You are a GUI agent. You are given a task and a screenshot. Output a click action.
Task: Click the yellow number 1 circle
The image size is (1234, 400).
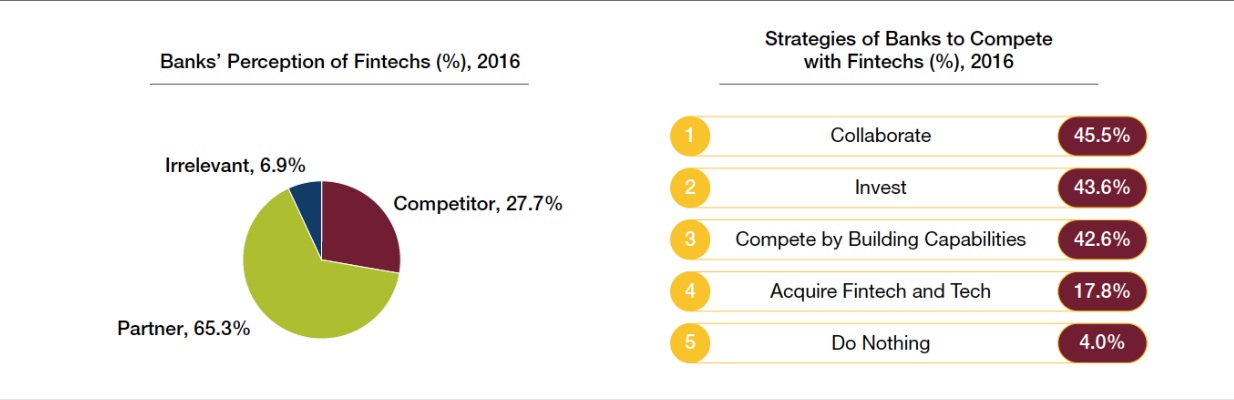(690, 136)
